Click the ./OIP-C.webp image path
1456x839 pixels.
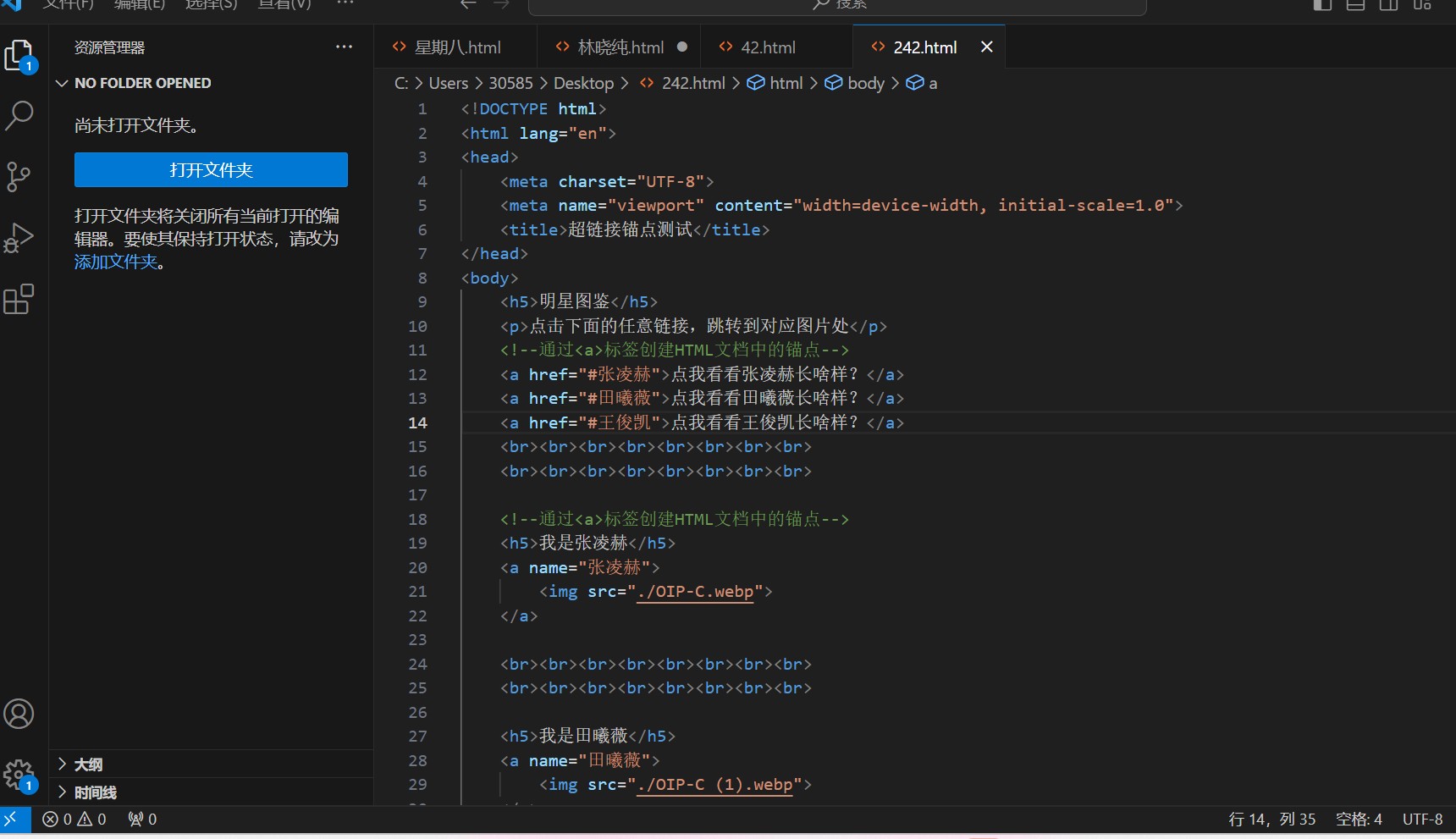[695, 591]
